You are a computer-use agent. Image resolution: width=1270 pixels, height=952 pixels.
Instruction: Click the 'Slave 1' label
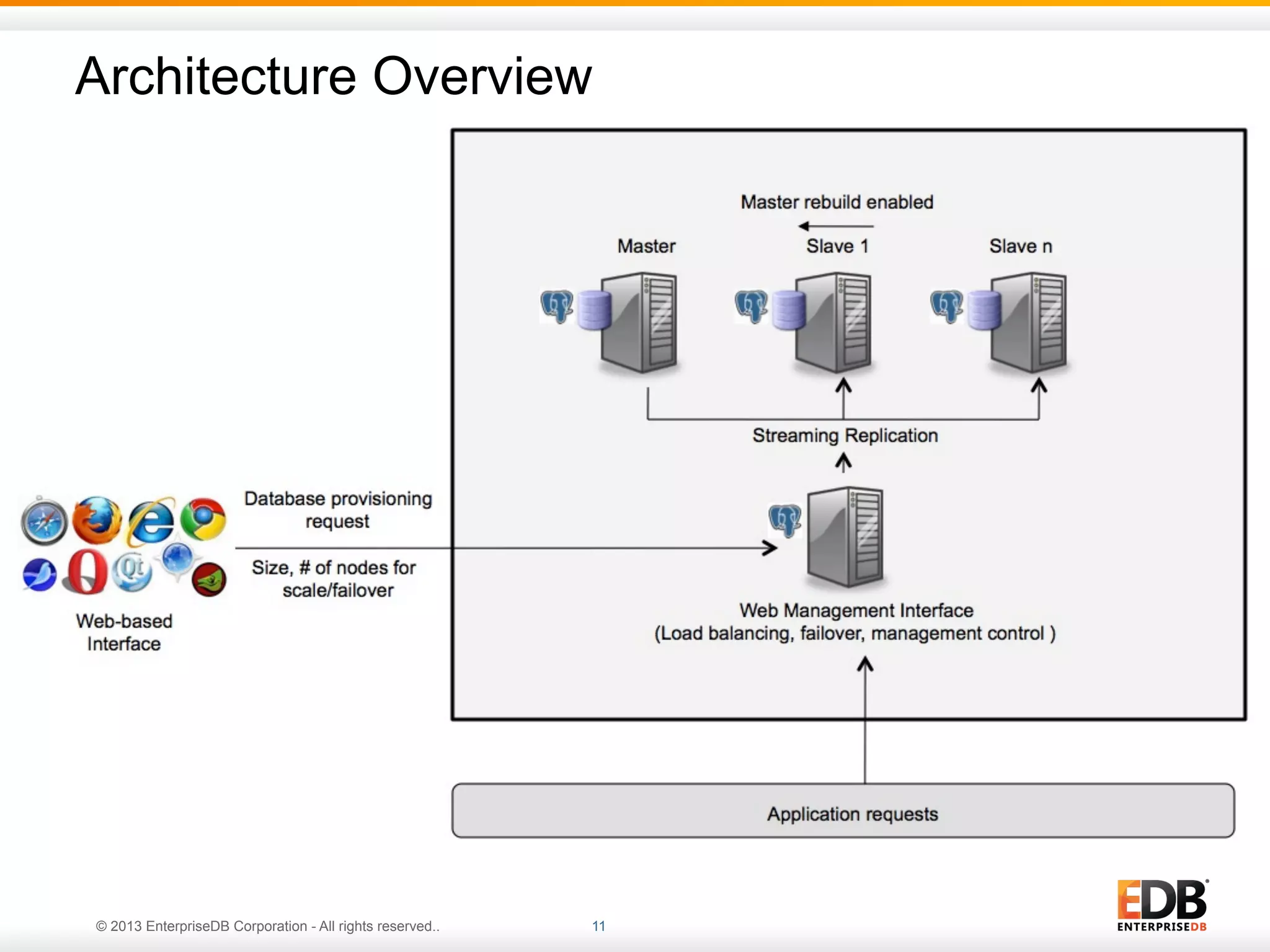[x=838, y=246]
